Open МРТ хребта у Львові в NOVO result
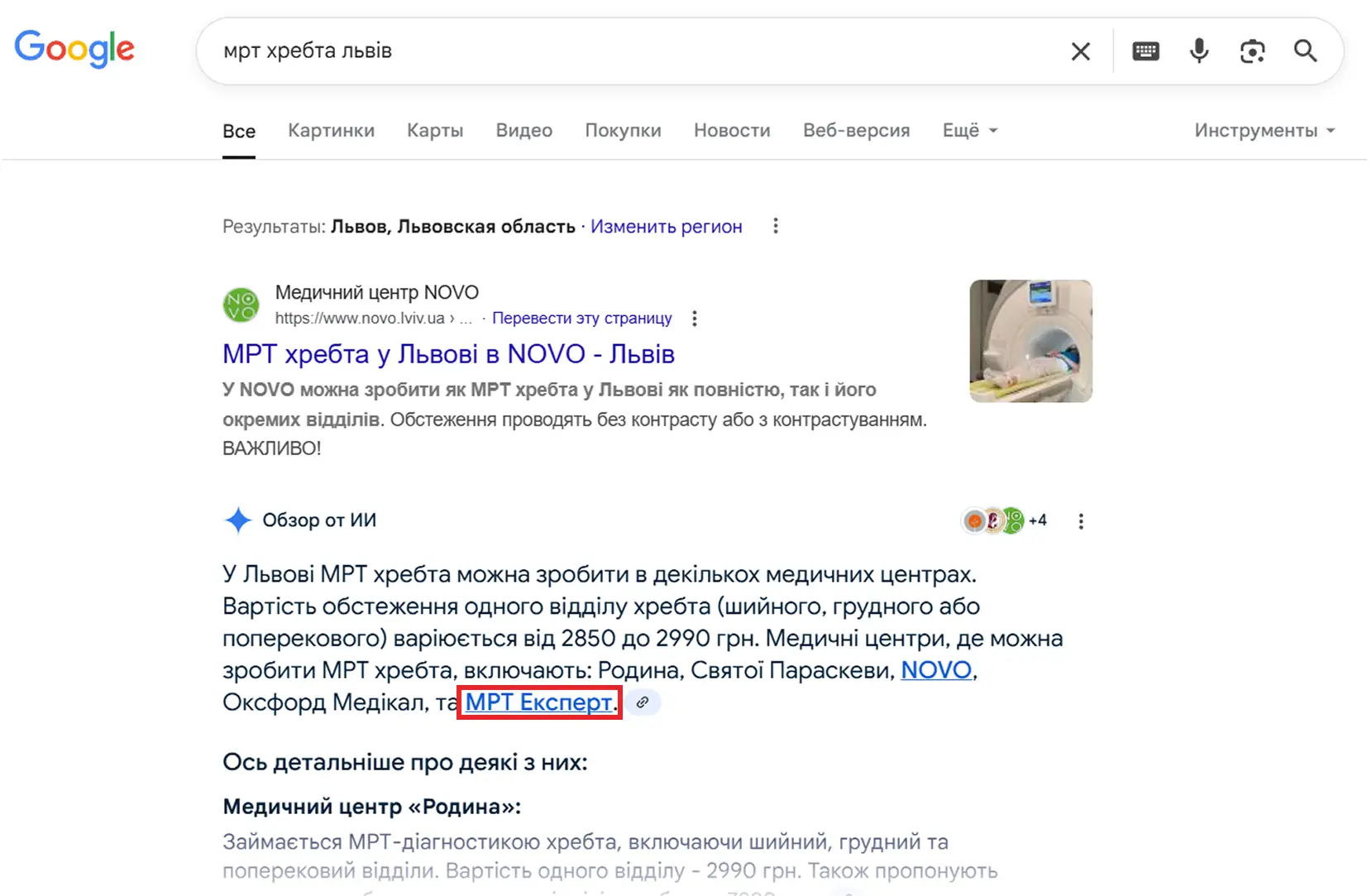The height and width of the screenshot is (896, 1372). [448, 354]
